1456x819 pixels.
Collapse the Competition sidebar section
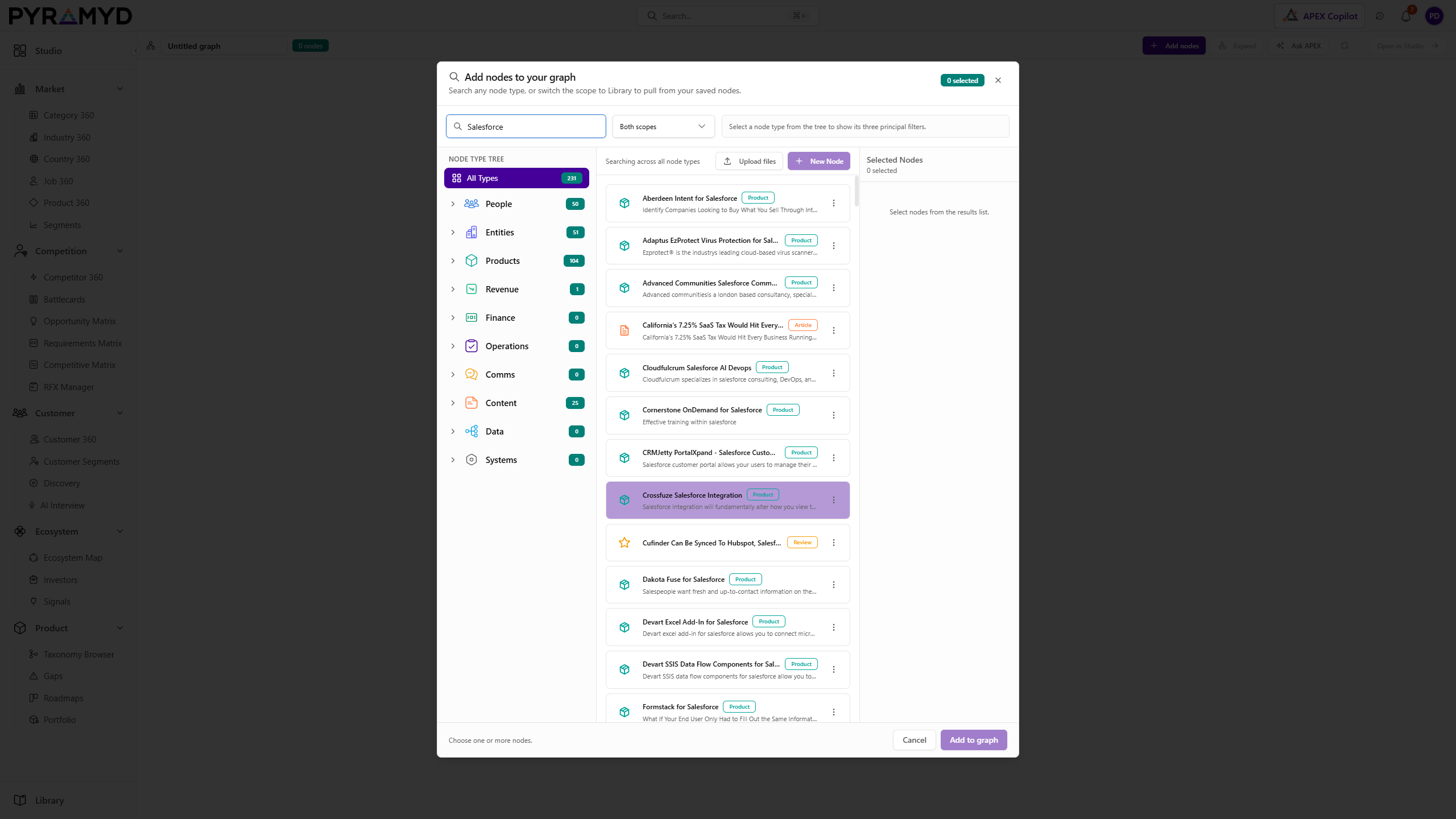tap(119, 251)
